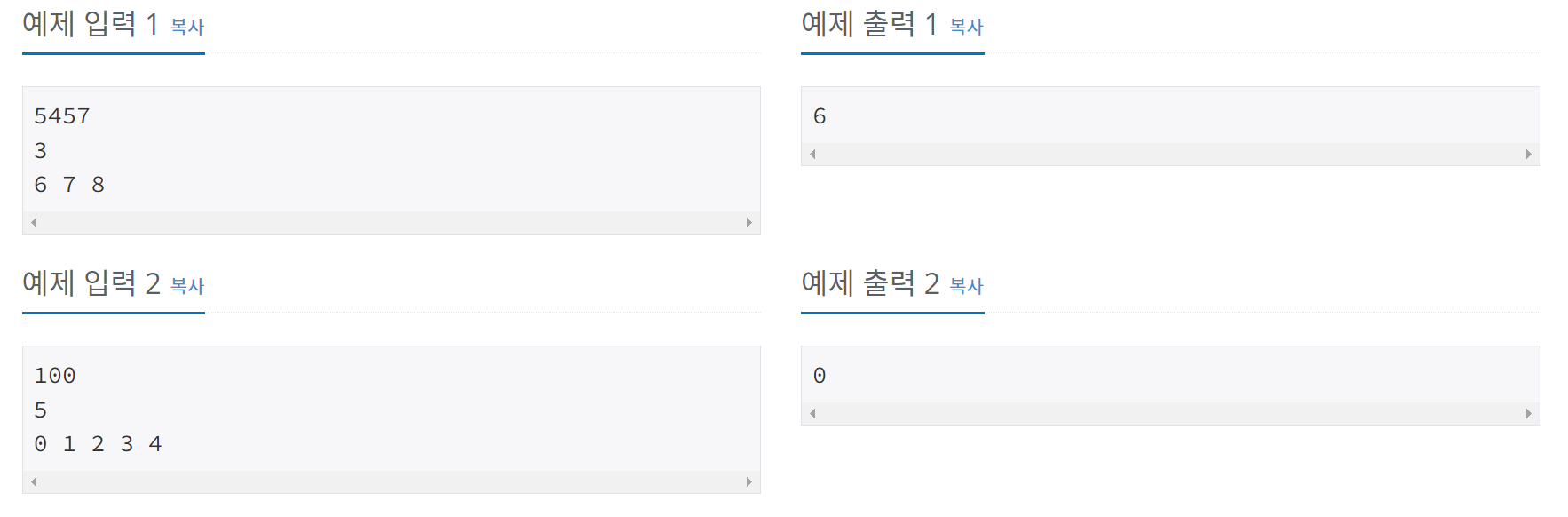Click the '6 7 8' line in input 1
The height and width of the screenshot is (517, 1568).
click(x=69, y=185)
